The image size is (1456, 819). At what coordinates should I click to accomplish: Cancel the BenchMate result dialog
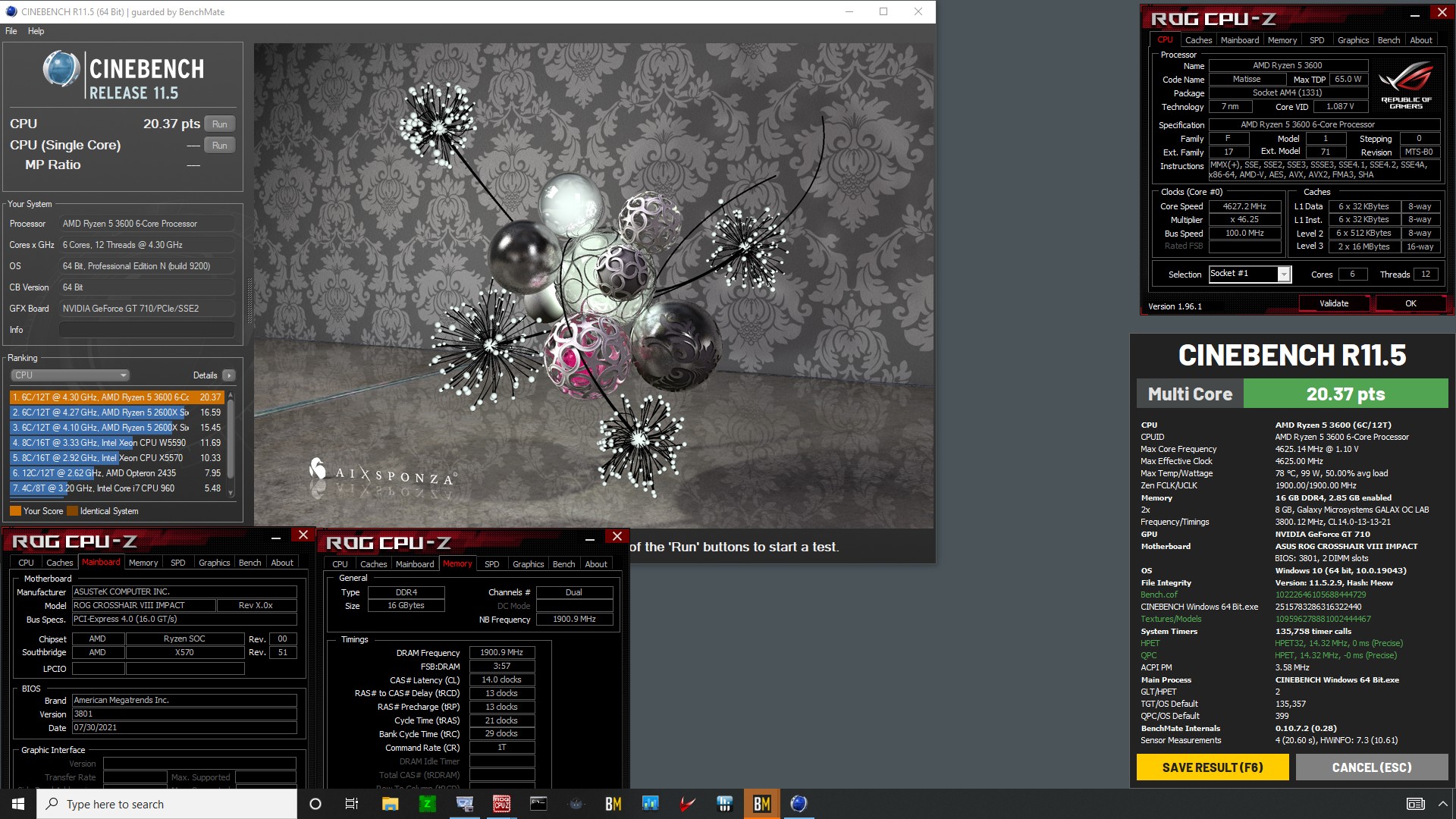click(x=1372, y=767)
